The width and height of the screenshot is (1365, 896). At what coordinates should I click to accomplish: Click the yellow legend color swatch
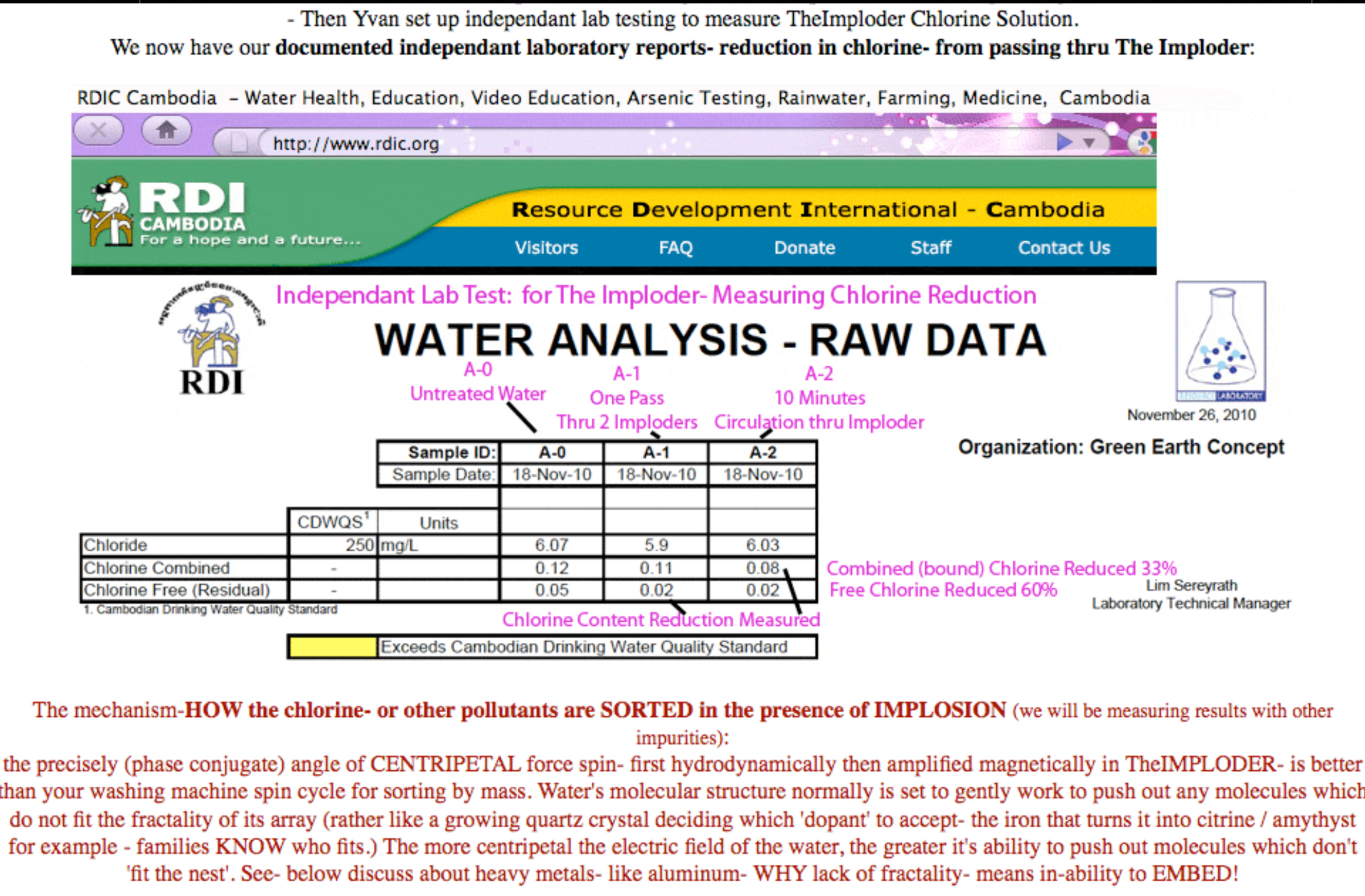pos(333,647)
